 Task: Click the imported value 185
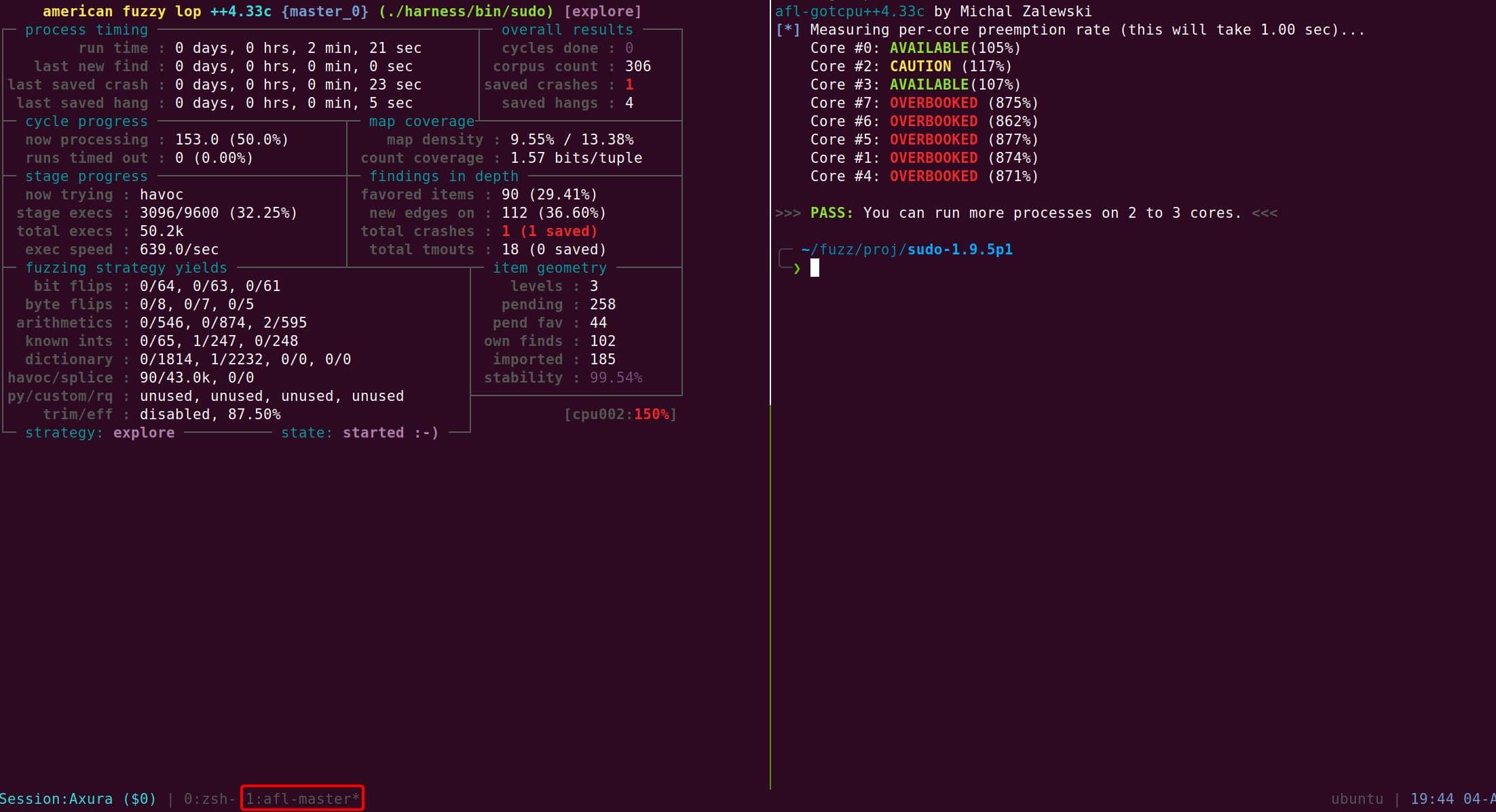point(603,359)
